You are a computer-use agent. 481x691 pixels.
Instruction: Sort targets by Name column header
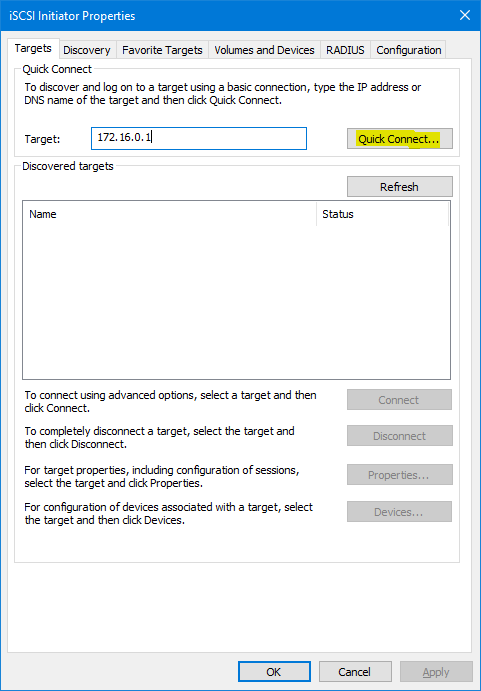point(170,214)
